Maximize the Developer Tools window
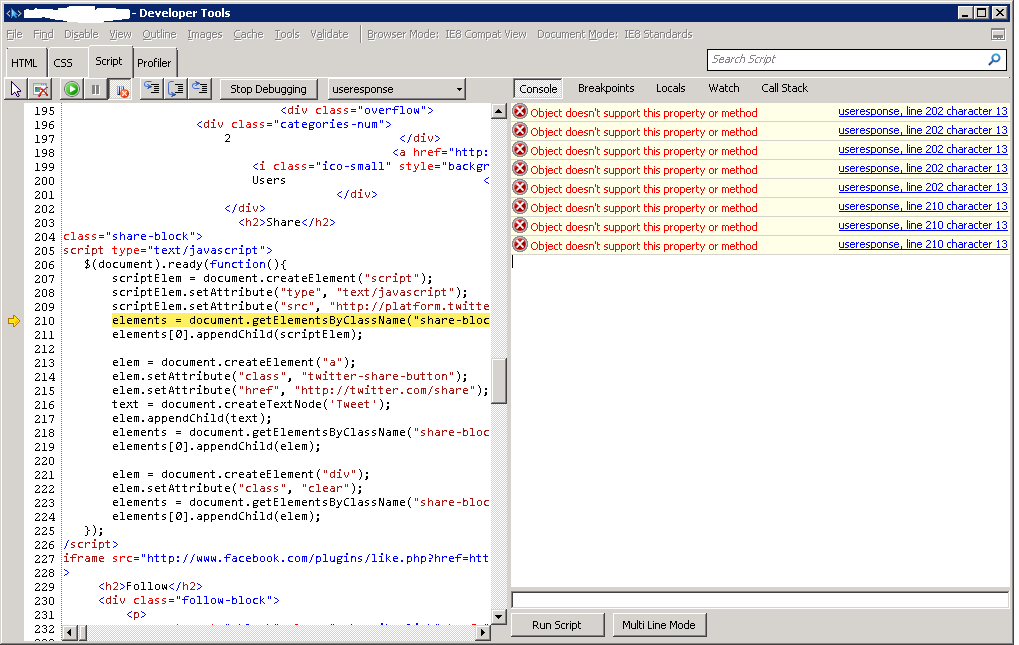This screenshot has height=645, width=1019. tap(982, 12)
